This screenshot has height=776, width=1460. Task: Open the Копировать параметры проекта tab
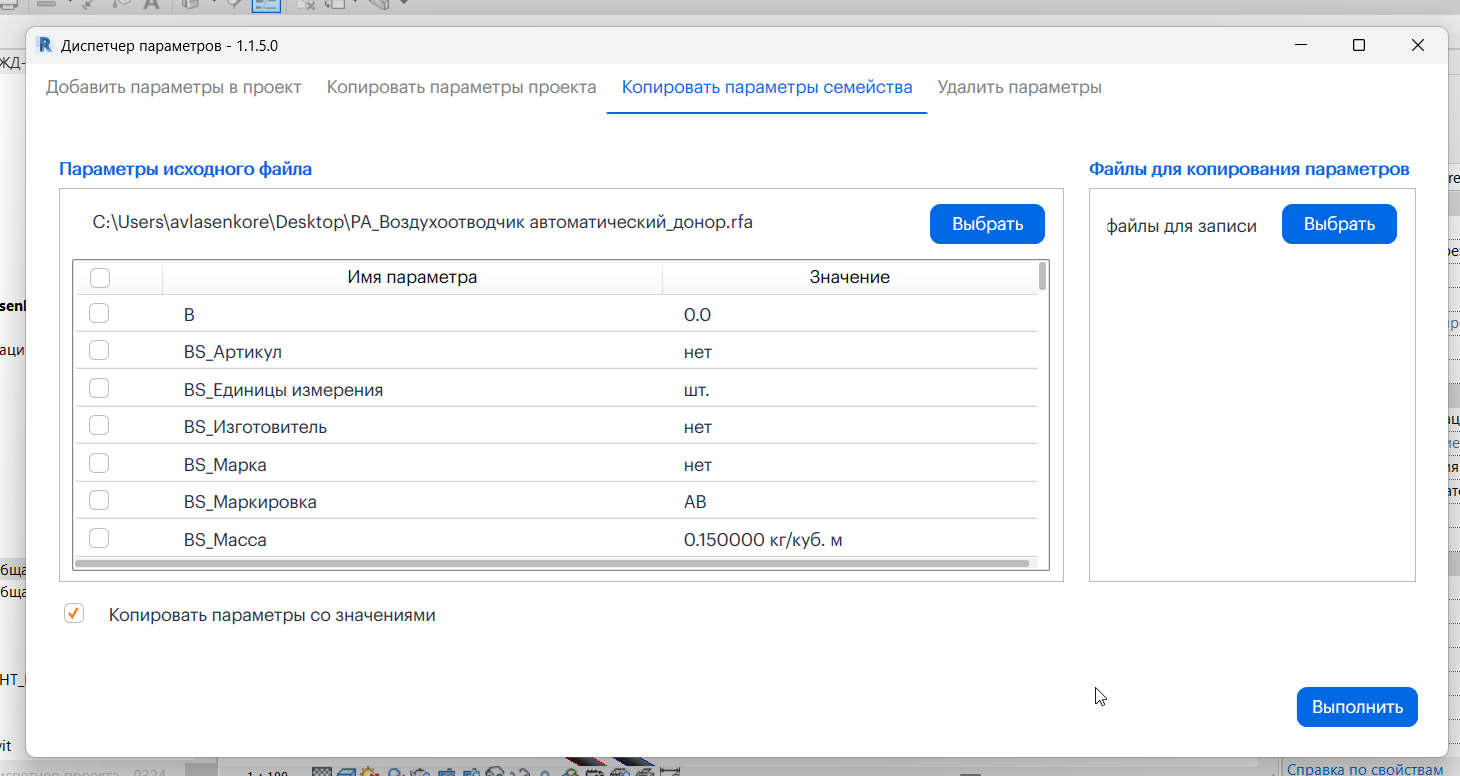tap(461, 87)
